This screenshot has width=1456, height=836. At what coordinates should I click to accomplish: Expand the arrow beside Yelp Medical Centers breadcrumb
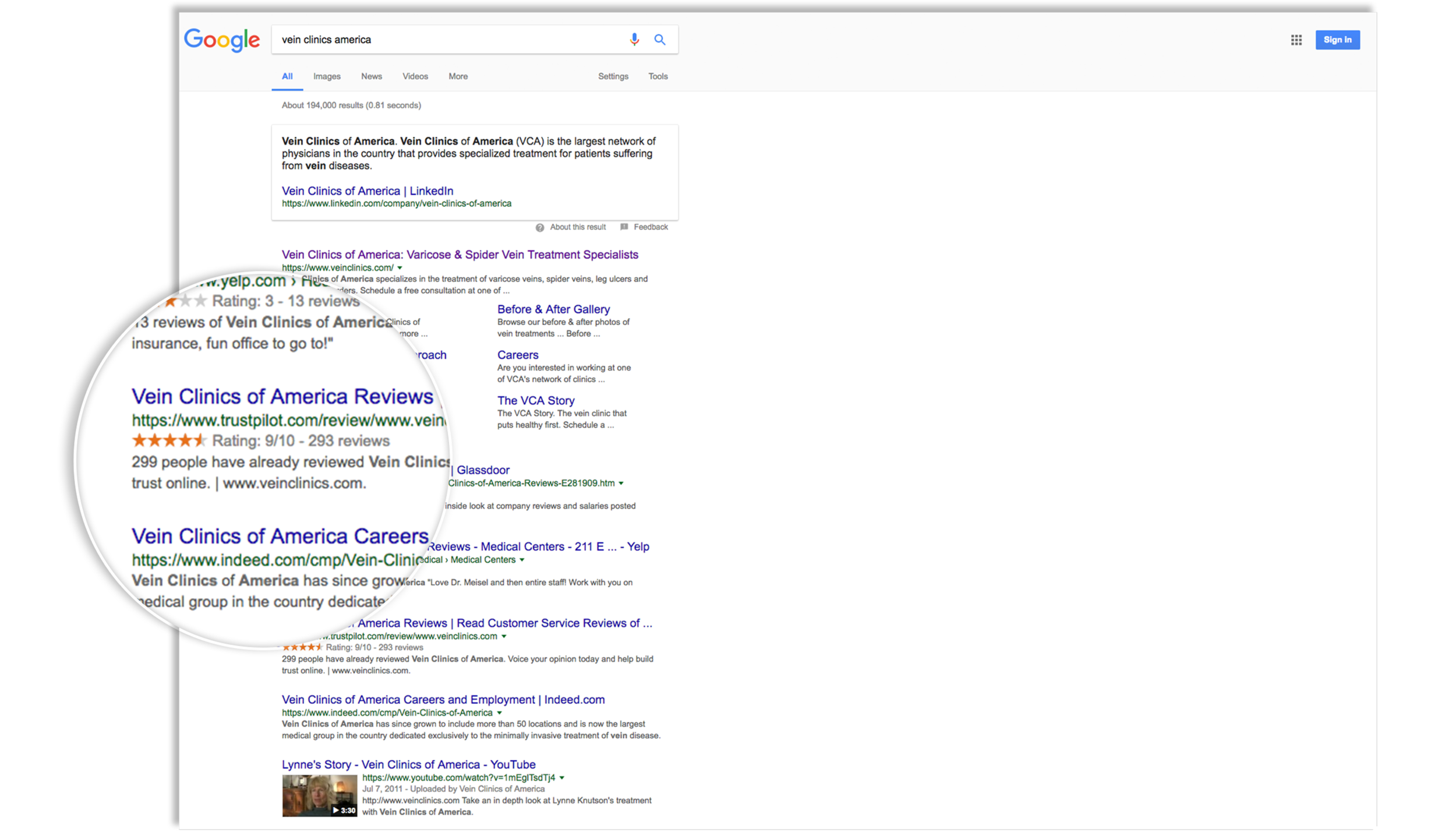[x=522, y=560]
